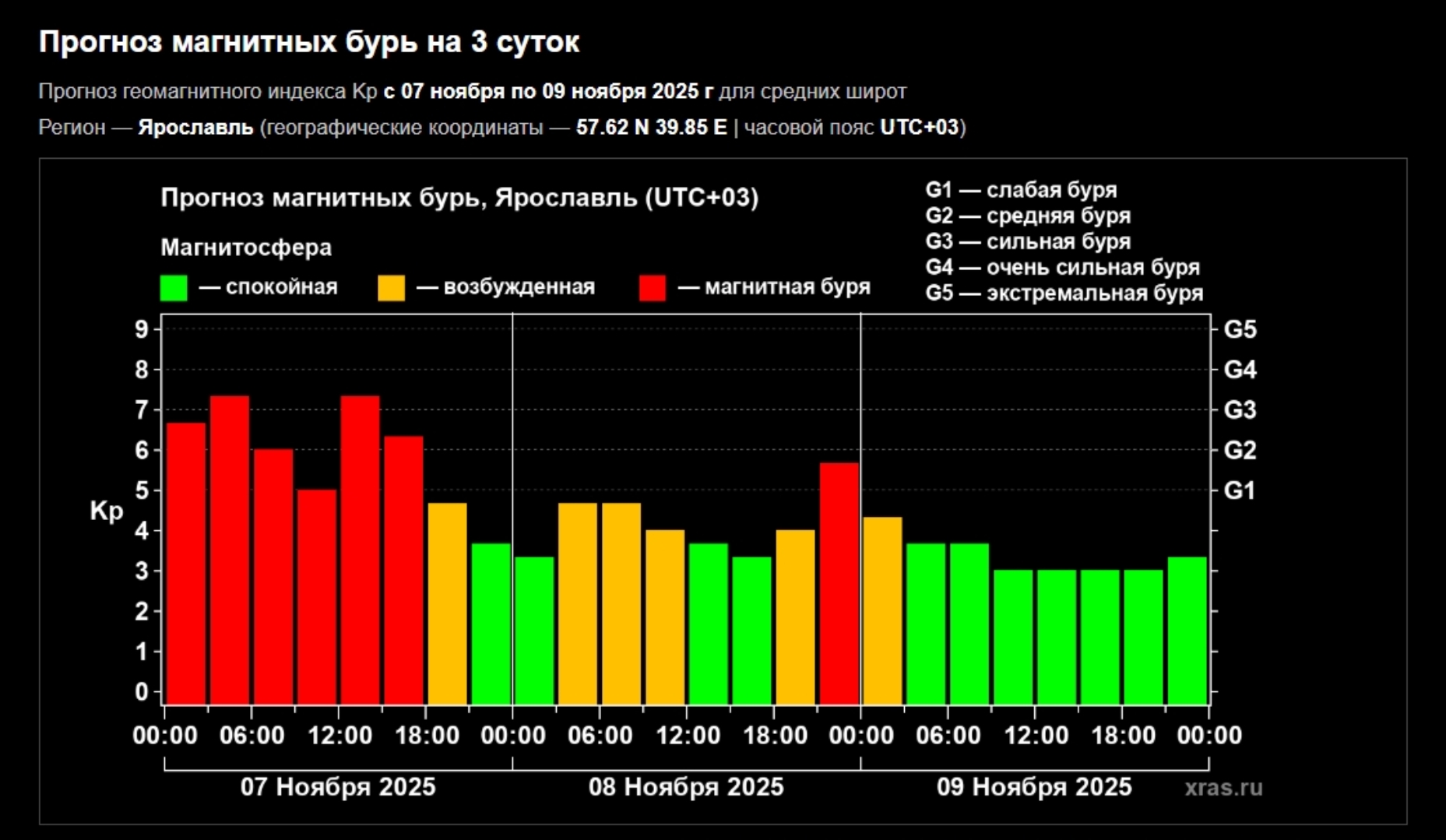Select the "08 Ноября 2025" date label
This screenshot has width=1446, height=840.
[685, 786]
